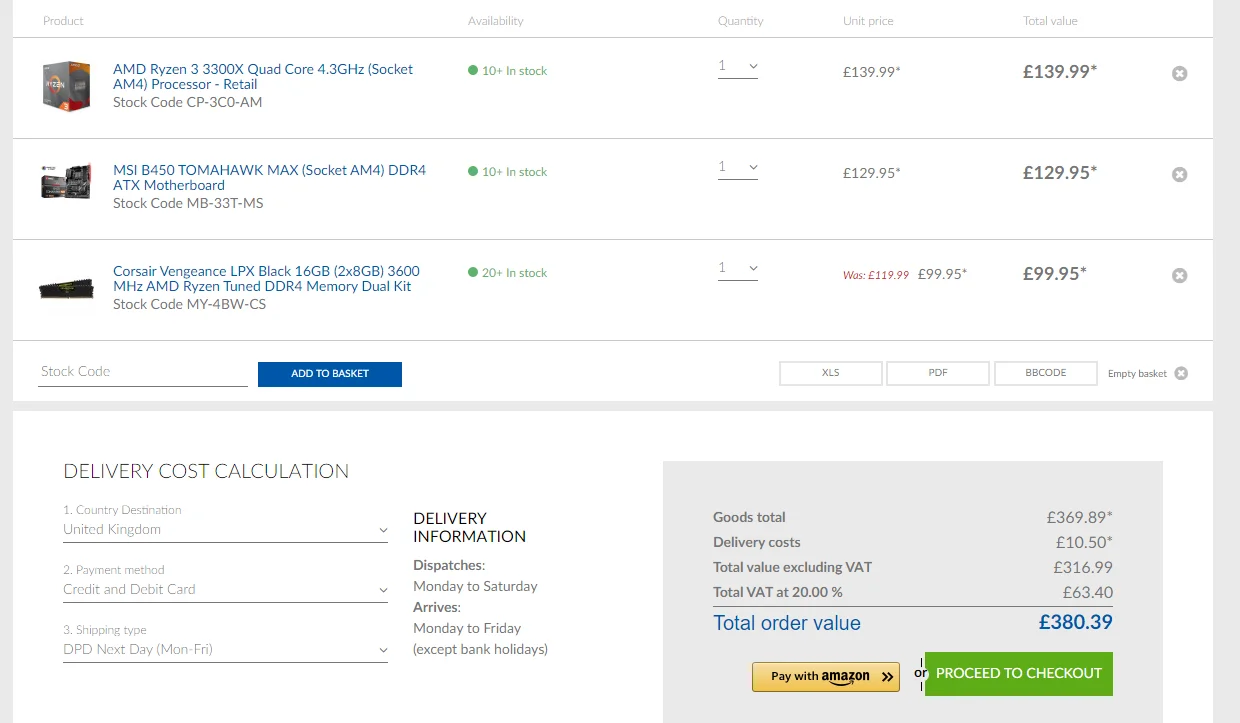Click the Total order value £380.39 amount
Screen dimensions: 1240x723
point(1076,623)
